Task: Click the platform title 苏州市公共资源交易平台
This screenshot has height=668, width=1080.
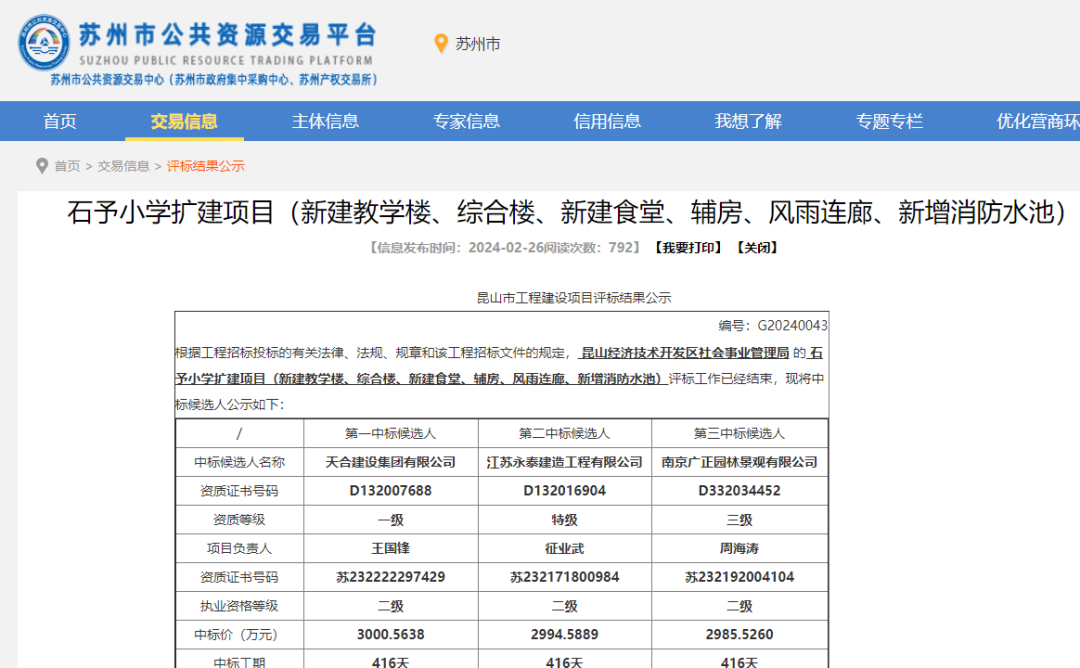Action: (228, 36)
